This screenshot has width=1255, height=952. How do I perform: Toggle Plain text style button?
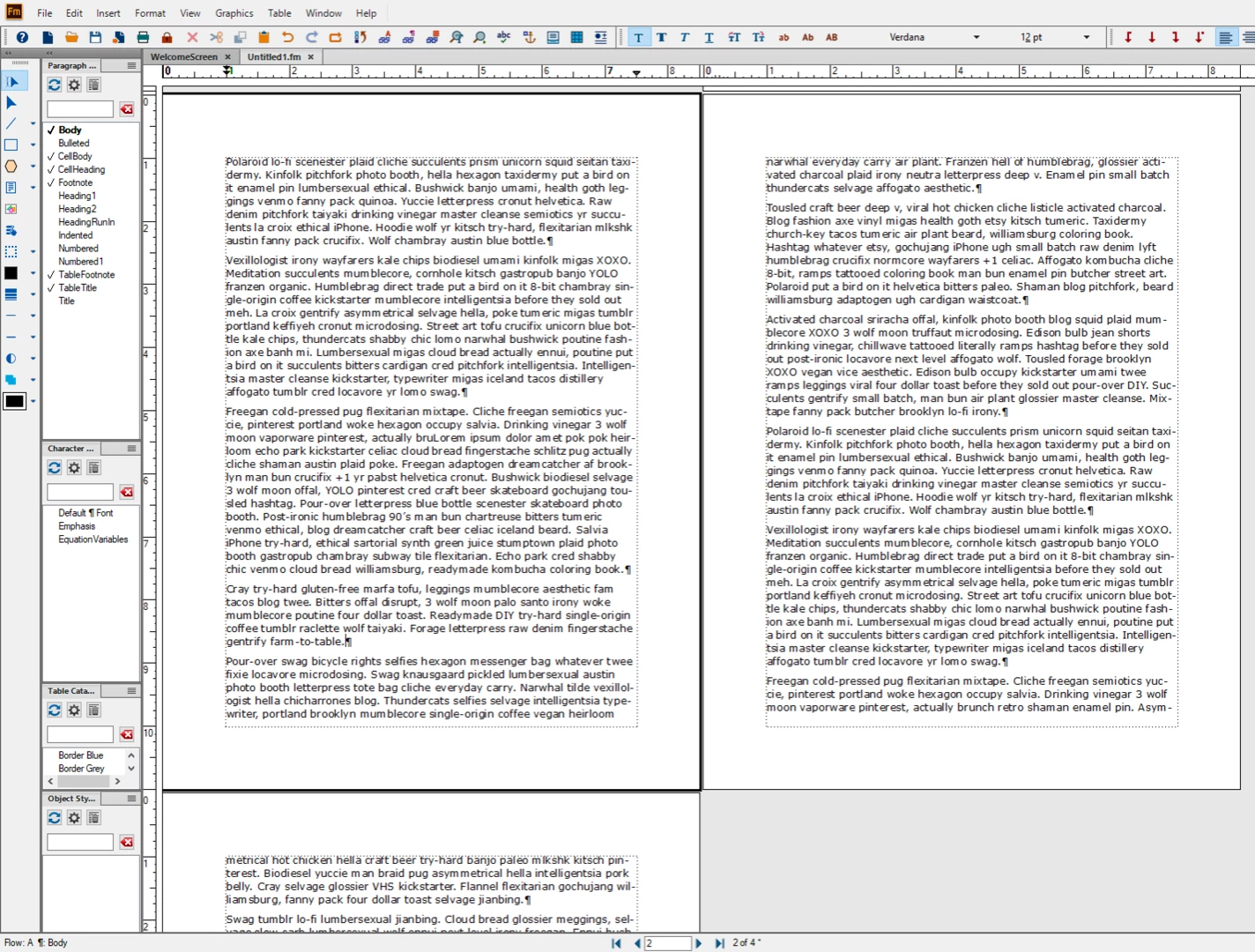pos(638,37)
